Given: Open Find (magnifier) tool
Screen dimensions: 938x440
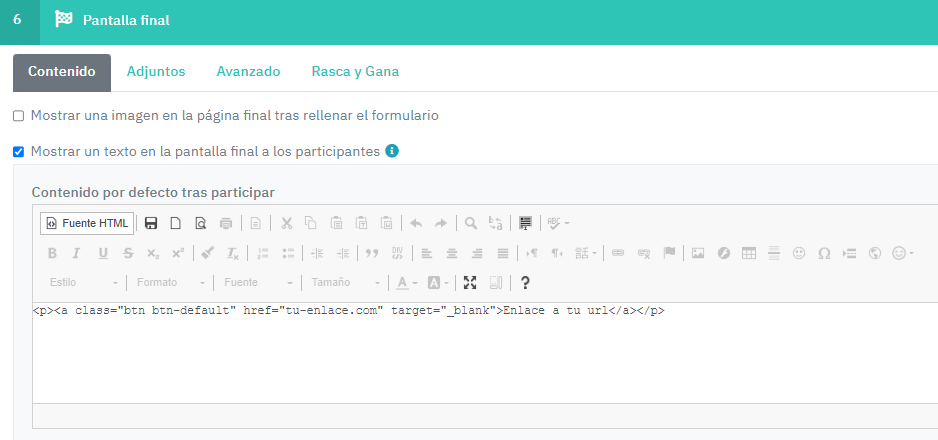Looking at the screenshot, I should (x=471, y=223).
